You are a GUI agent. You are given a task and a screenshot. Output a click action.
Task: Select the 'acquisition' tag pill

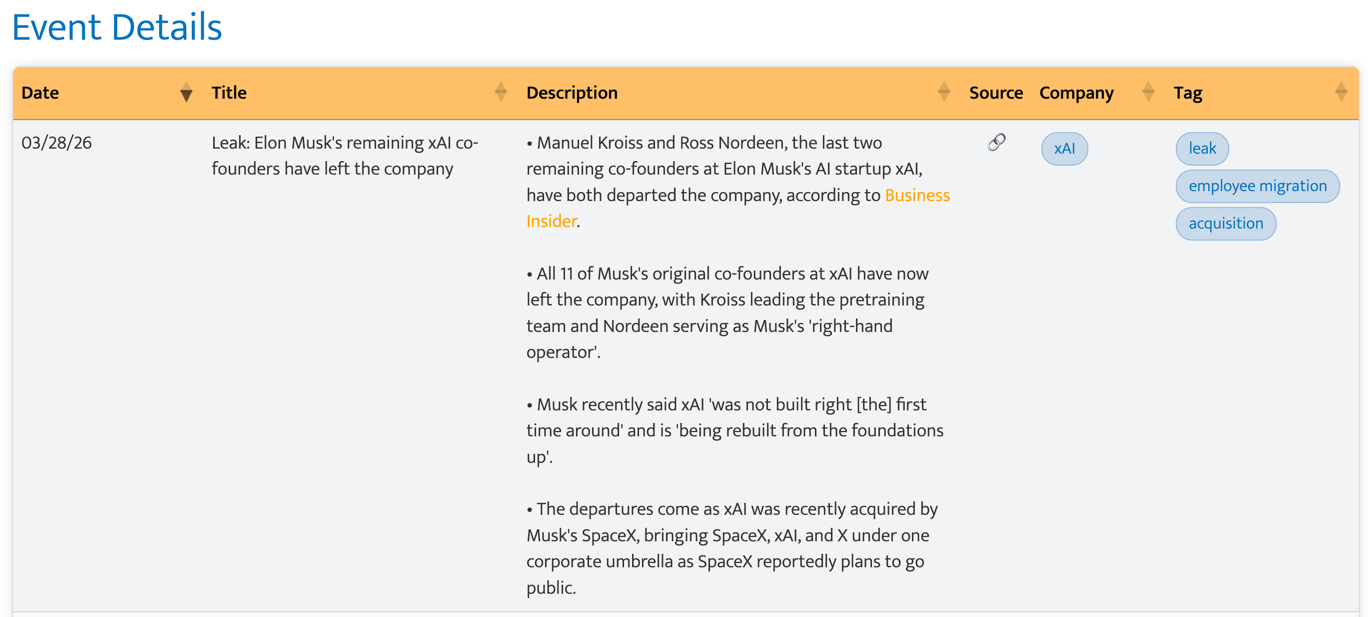(1225, 223)
